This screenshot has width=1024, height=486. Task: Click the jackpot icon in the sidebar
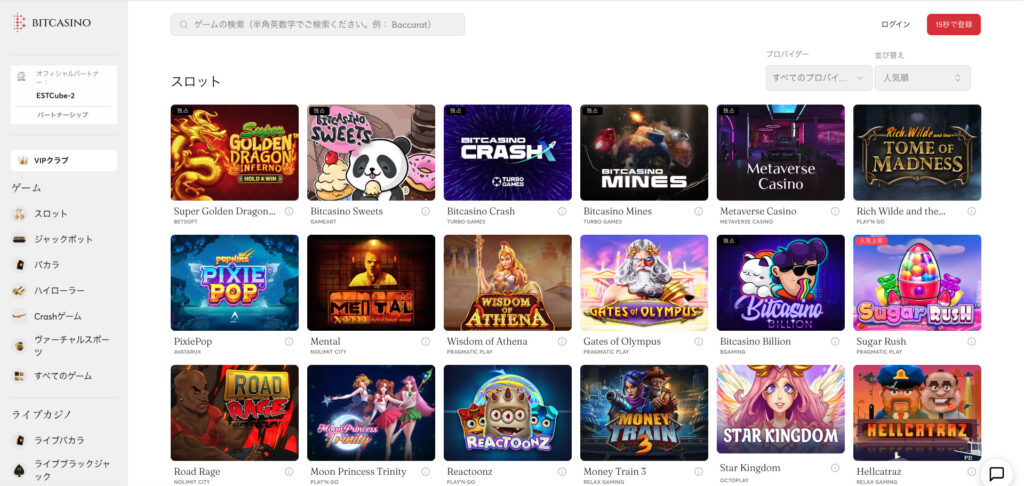pyautogui.click(x=20, y=239)
